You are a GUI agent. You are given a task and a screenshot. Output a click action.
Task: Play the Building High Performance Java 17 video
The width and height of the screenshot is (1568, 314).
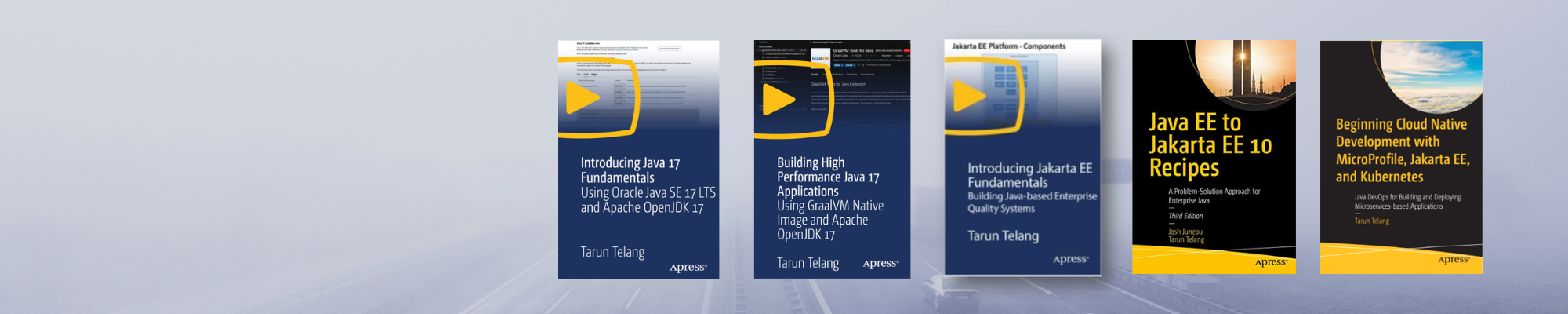[x=779, y=99]
